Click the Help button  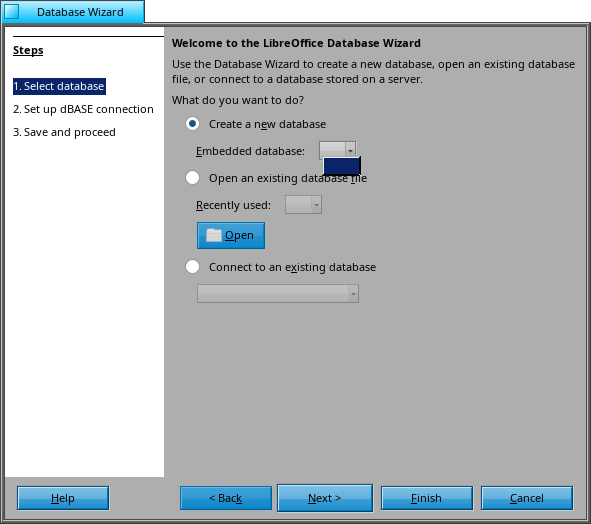pyautogui.click(x=63, y=498)
